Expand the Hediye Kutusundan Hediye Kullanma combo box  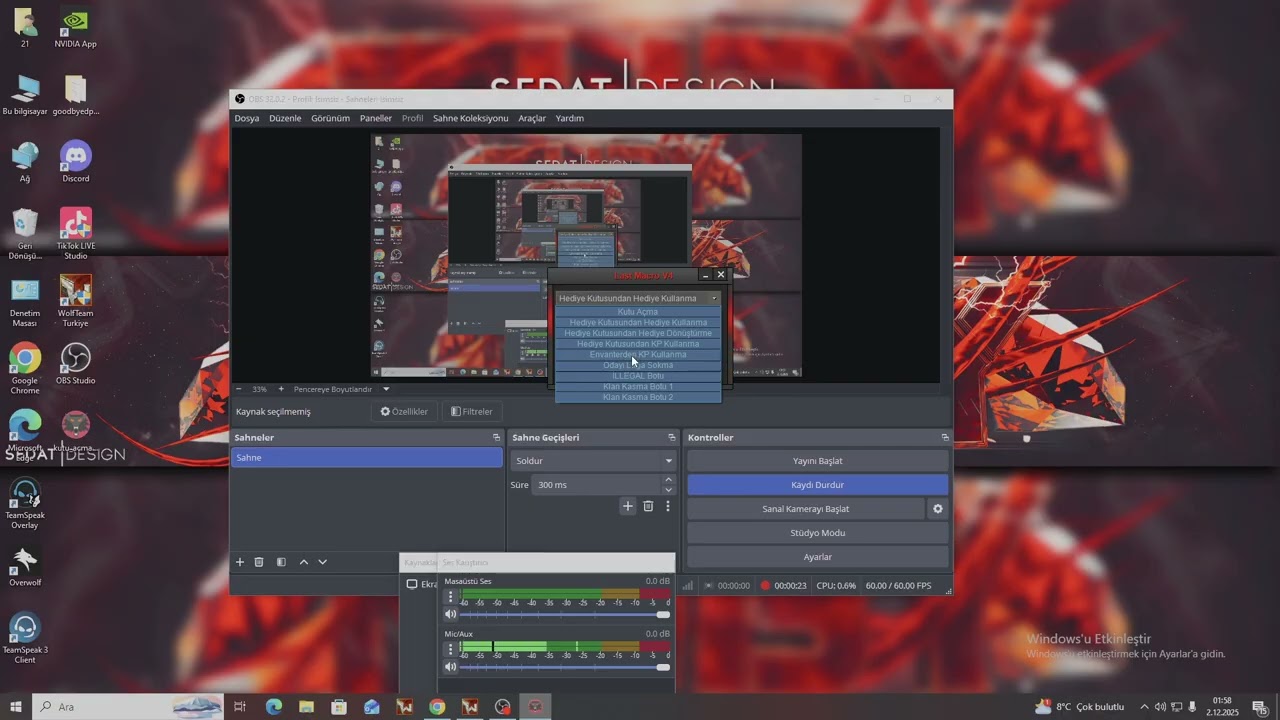tap(638, 298)
